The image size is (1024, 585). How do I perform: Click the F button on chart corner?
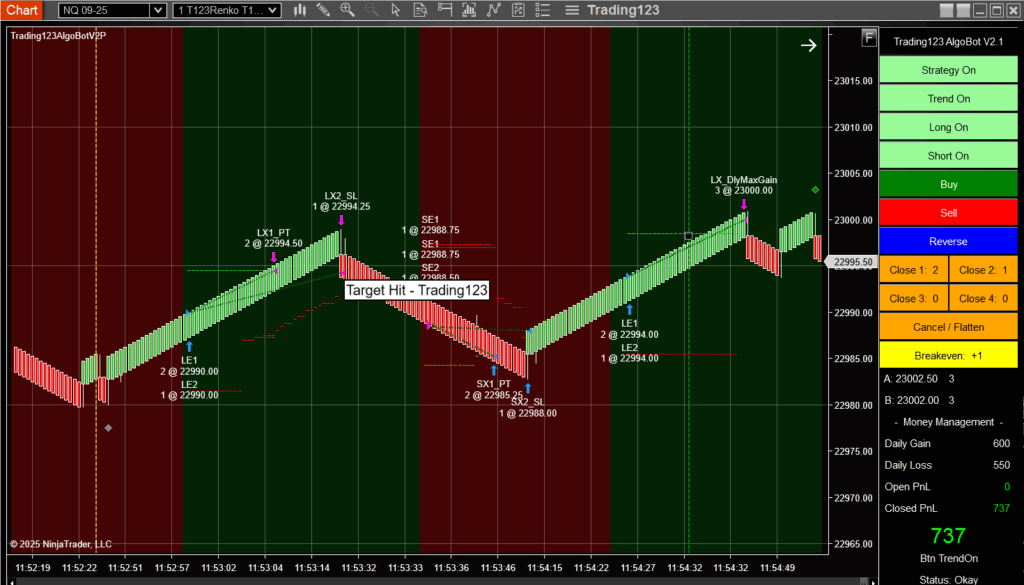point(869,38)
